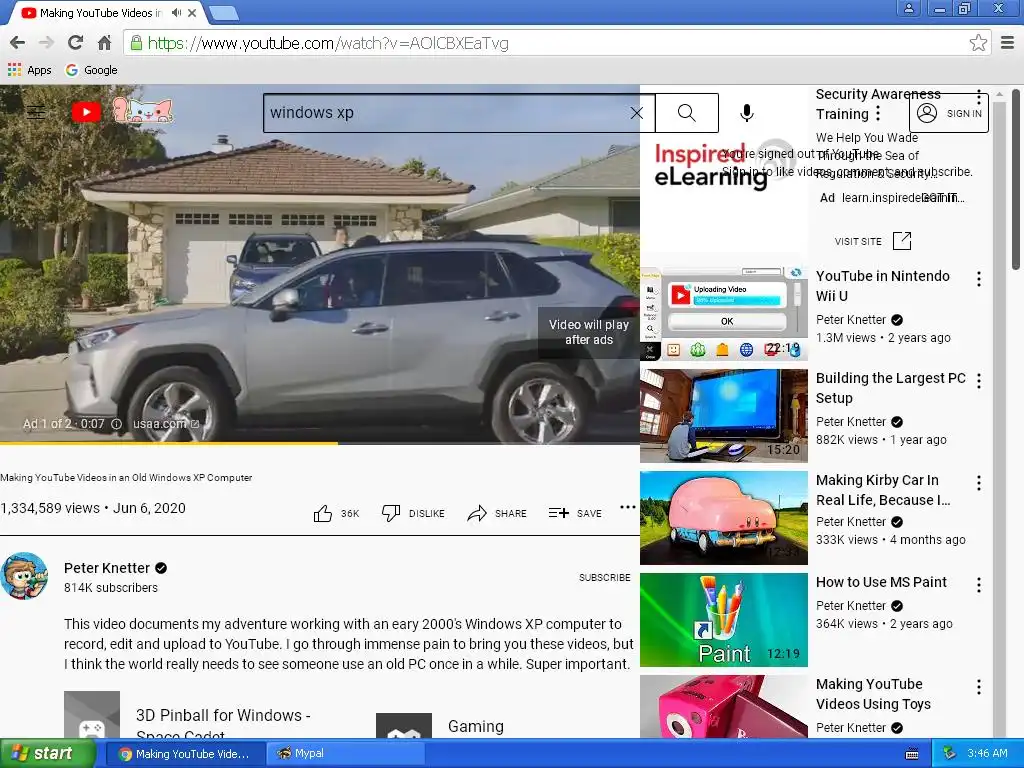This screenshot has width=1024, height=768.
Task: Open Making YouTube Videos Using Toys title
Action: pos(873,694)
